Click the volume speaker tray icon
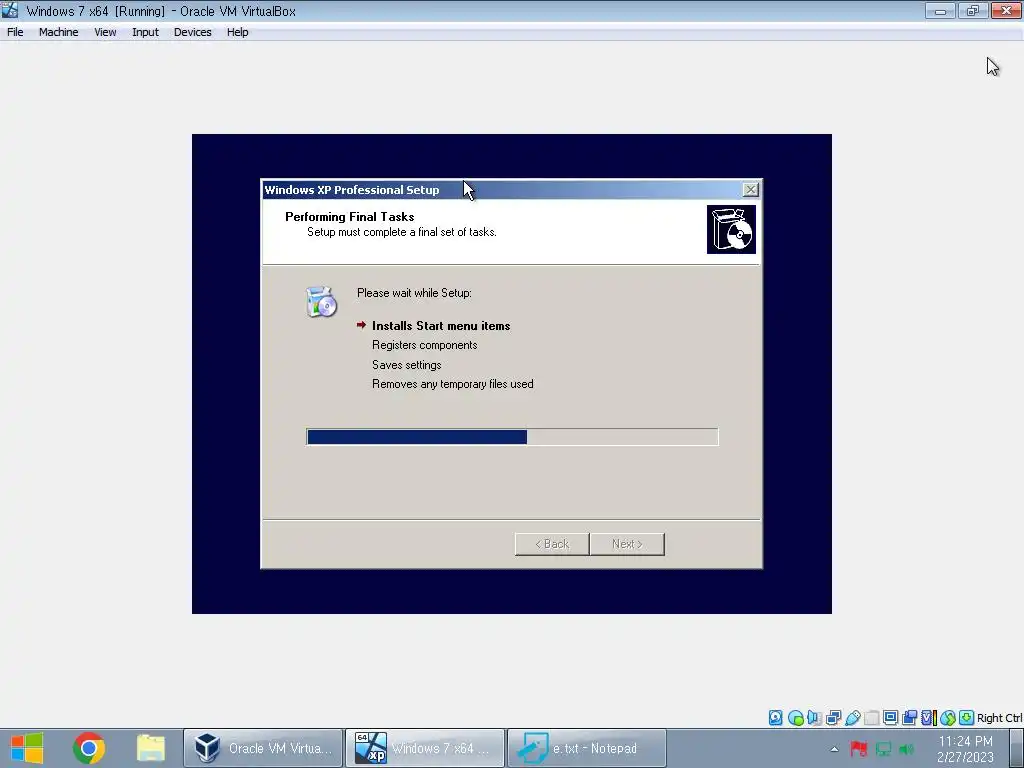Viewport: 1024px width, 768px height. coord(907,749)
